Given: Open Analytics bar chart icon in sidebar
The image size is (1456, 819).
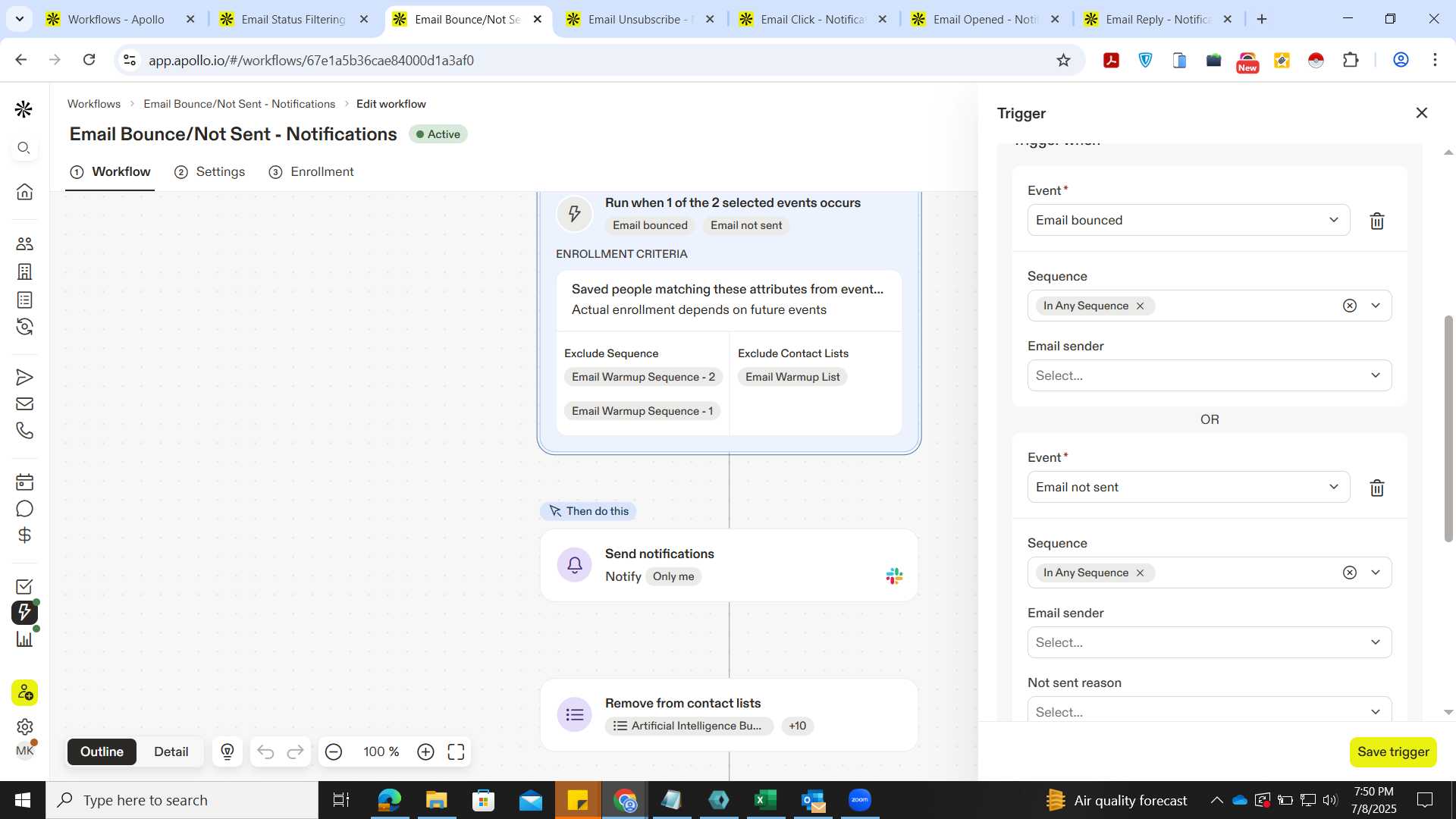Looking at the screenshot, I should coord(24,639).
